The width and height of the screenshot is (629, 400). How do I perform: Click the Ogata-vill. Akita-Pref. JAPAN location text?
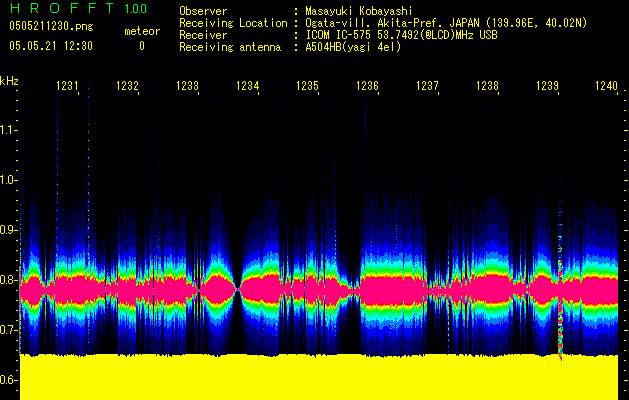[x=446, y=23]
